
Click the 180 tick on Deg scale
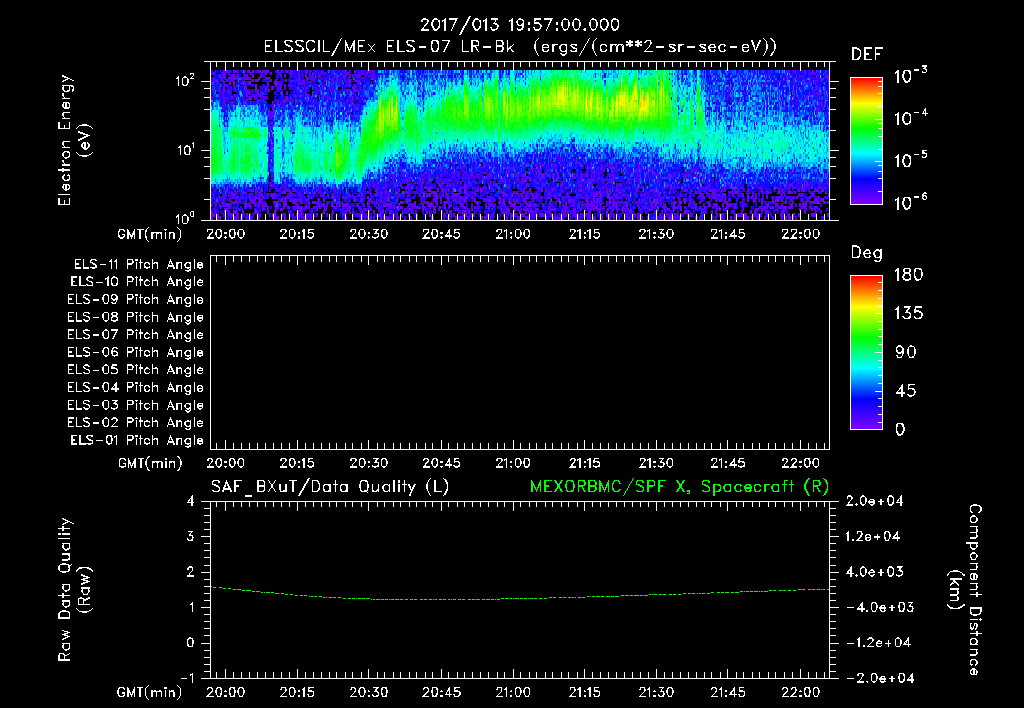click(x=908, y=274)
